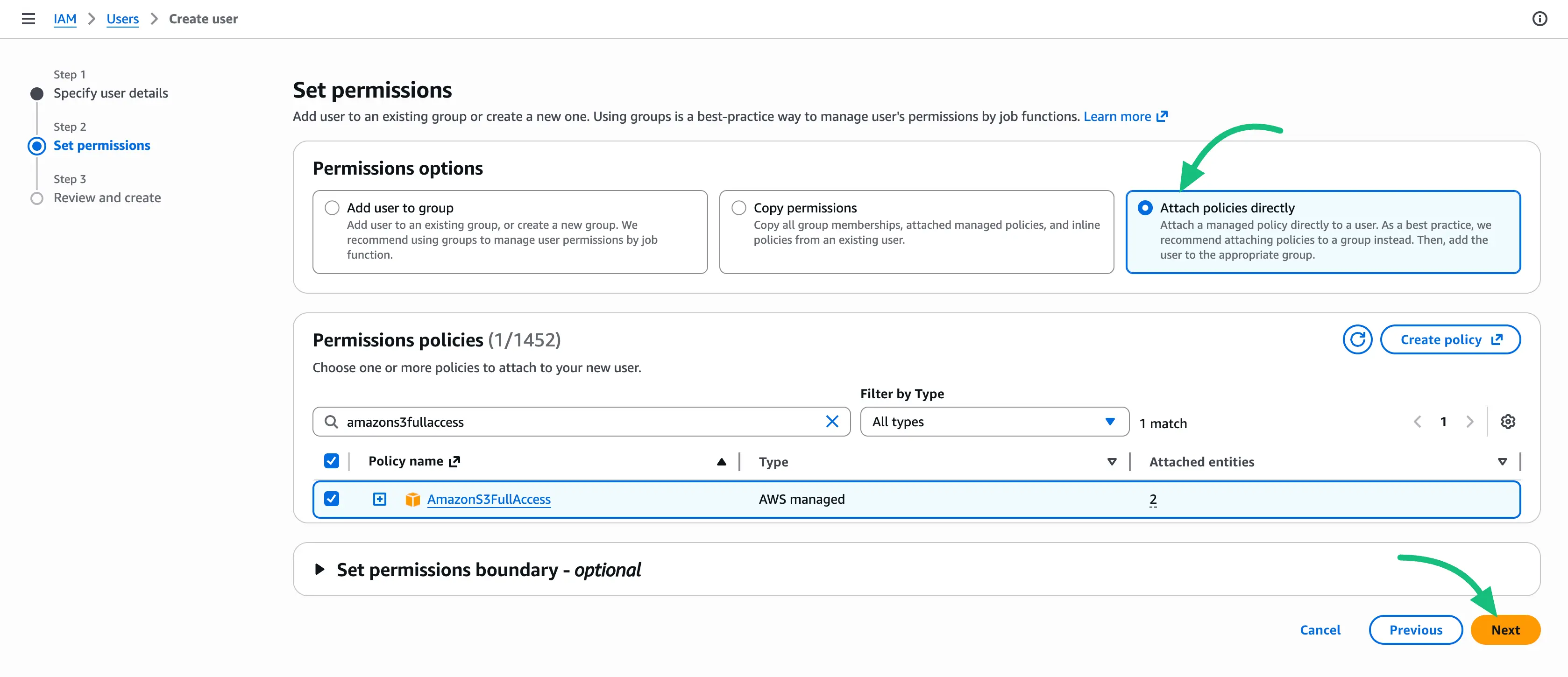Screen dimensions: 1568x677
Task: Open the navigation sidebar with the hamburger icon
Action: coord(28,19)
